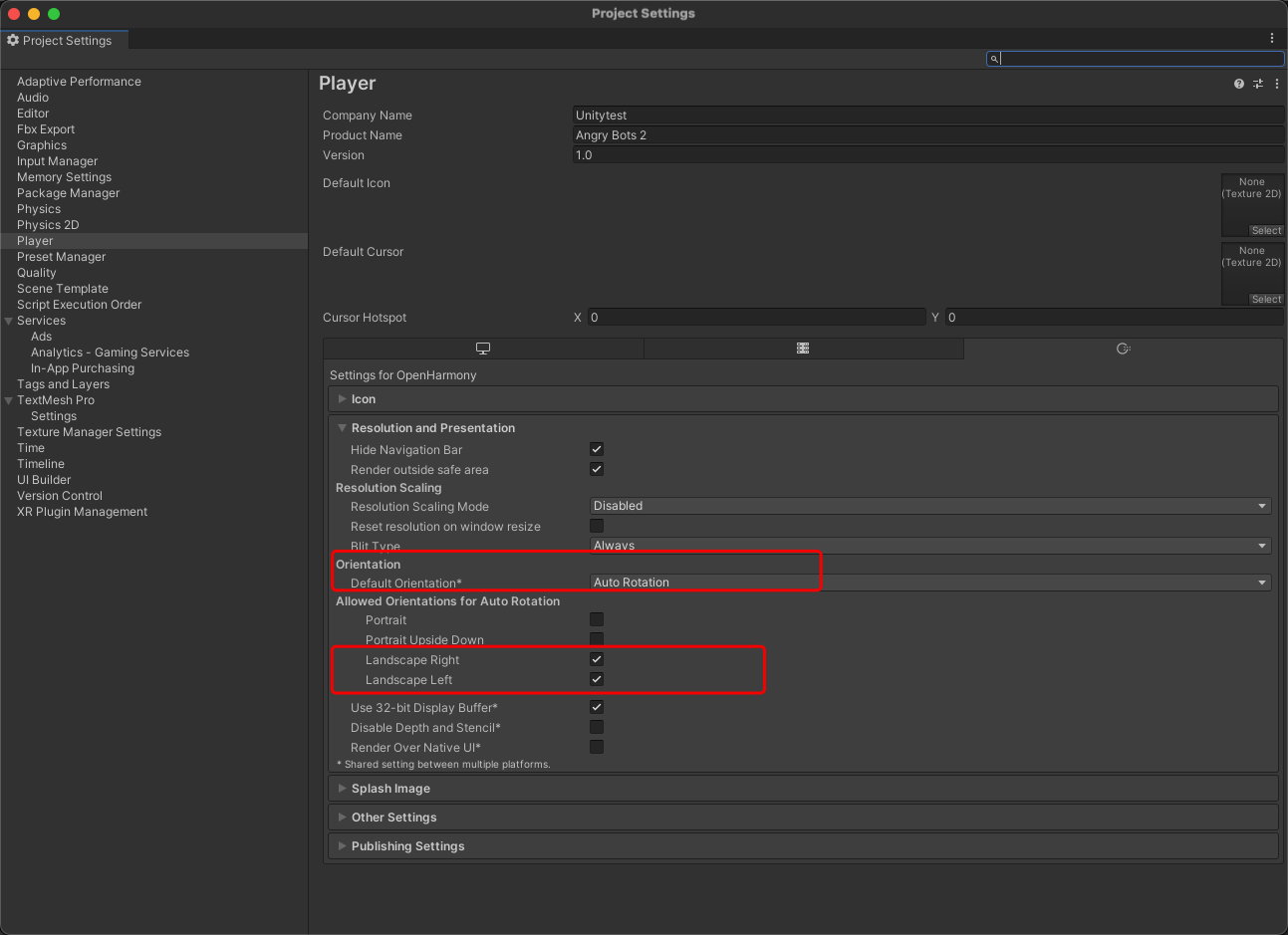Image resolution: width=1288 pixels, height=935 pixels.
Task: Click Select button for Default Cursor texture
Action: (1266, 300)
